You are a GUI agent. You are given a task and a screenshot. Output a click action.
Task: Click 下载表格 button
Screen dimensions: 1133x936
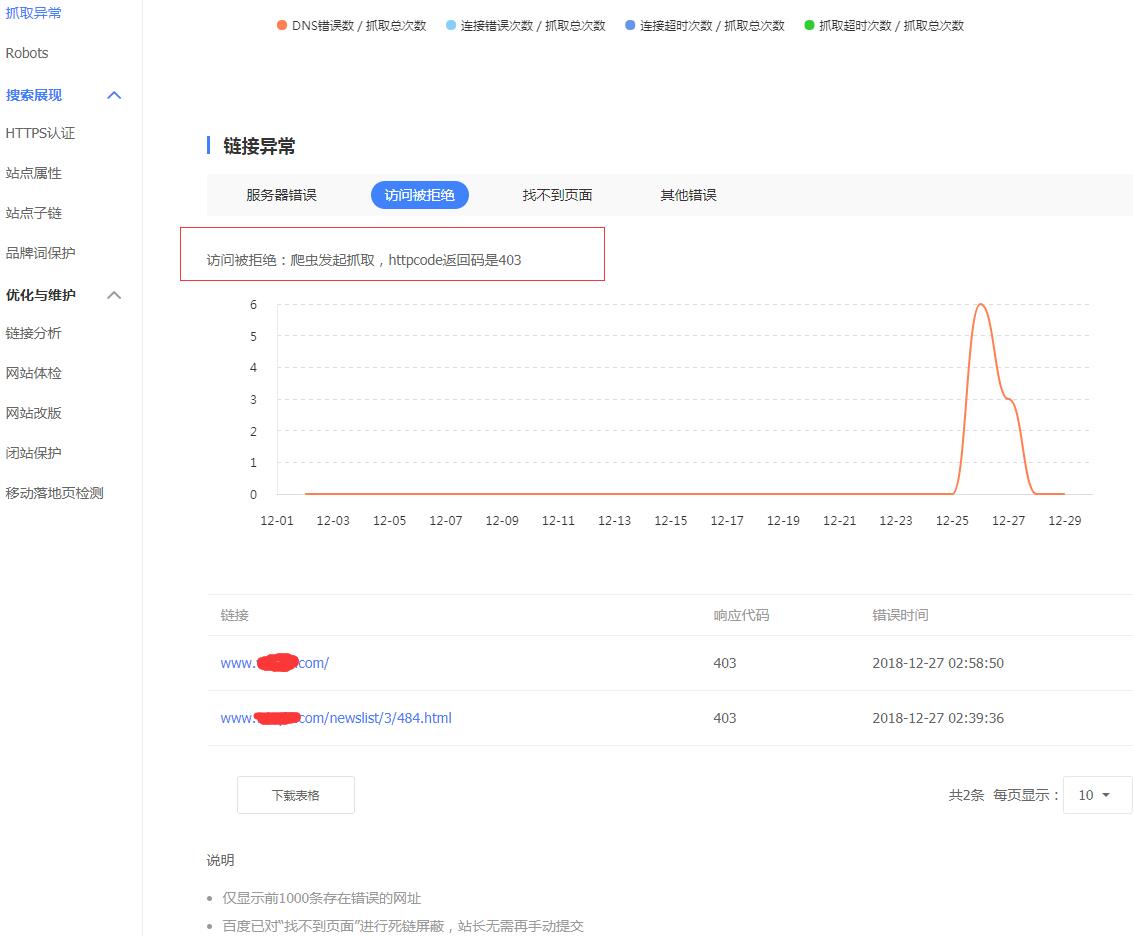click(295, 795)
